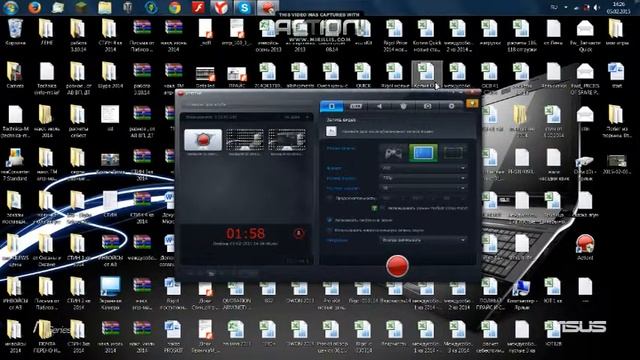Open Yandex browser from the taskbar
This screenshot has height=360, width=640.
click(220, 7)
